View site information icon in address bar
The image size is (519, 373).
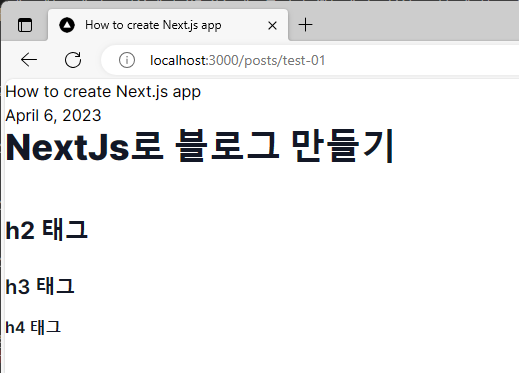pyautogui.click(x=127, y=60)
